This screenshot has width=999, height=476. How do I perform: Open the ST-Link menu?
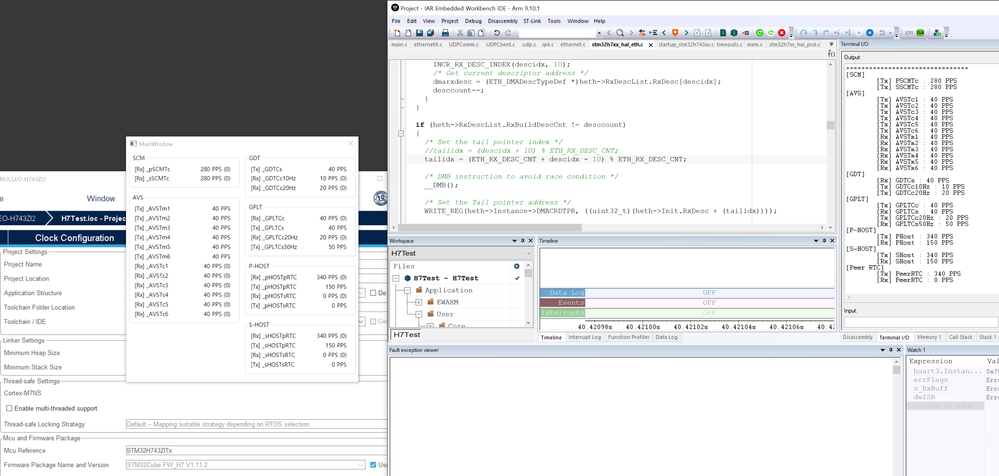[x=532, y=21]
